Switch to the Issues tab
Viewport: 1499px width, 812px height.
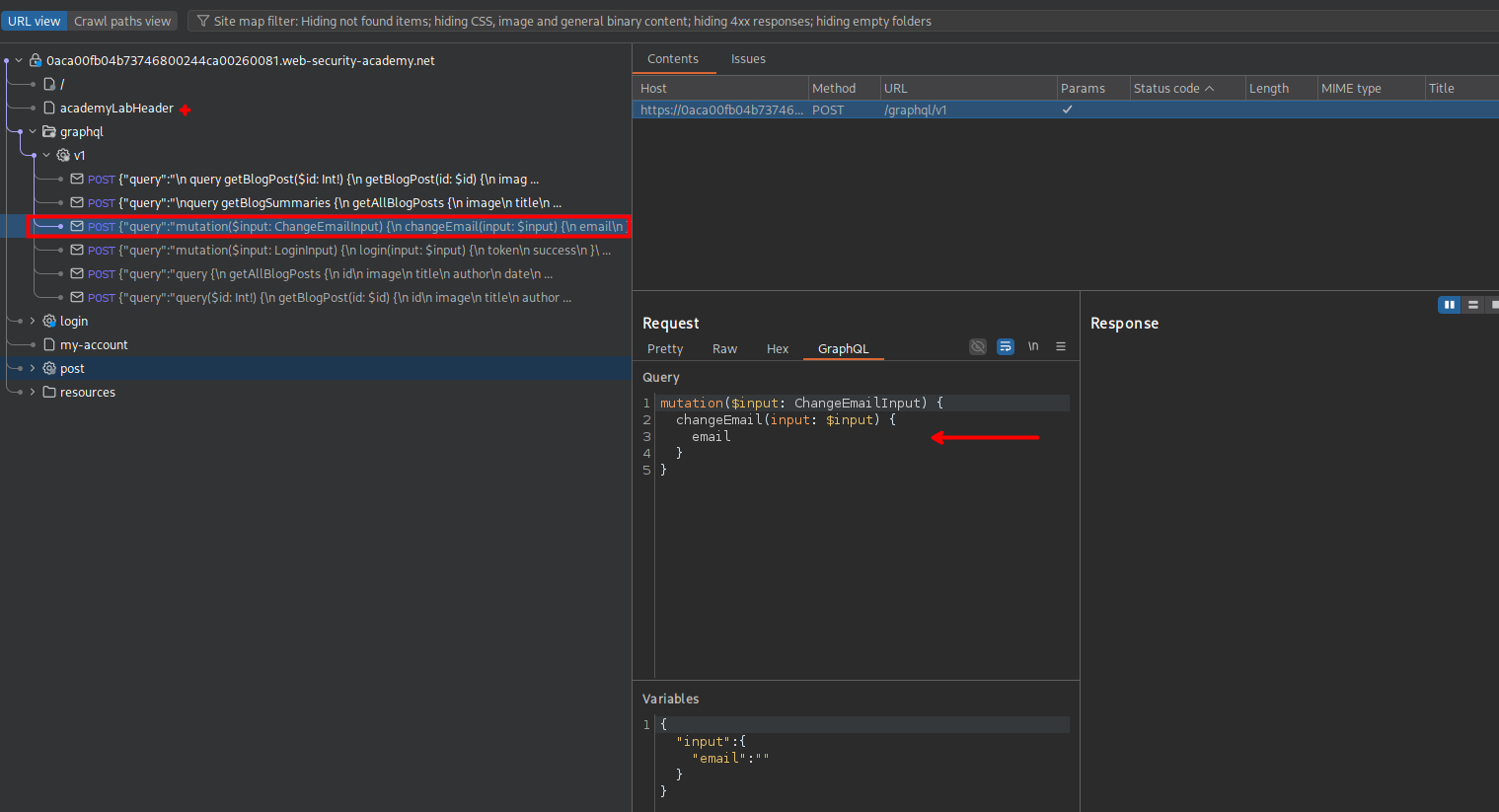tap(747, 59)
